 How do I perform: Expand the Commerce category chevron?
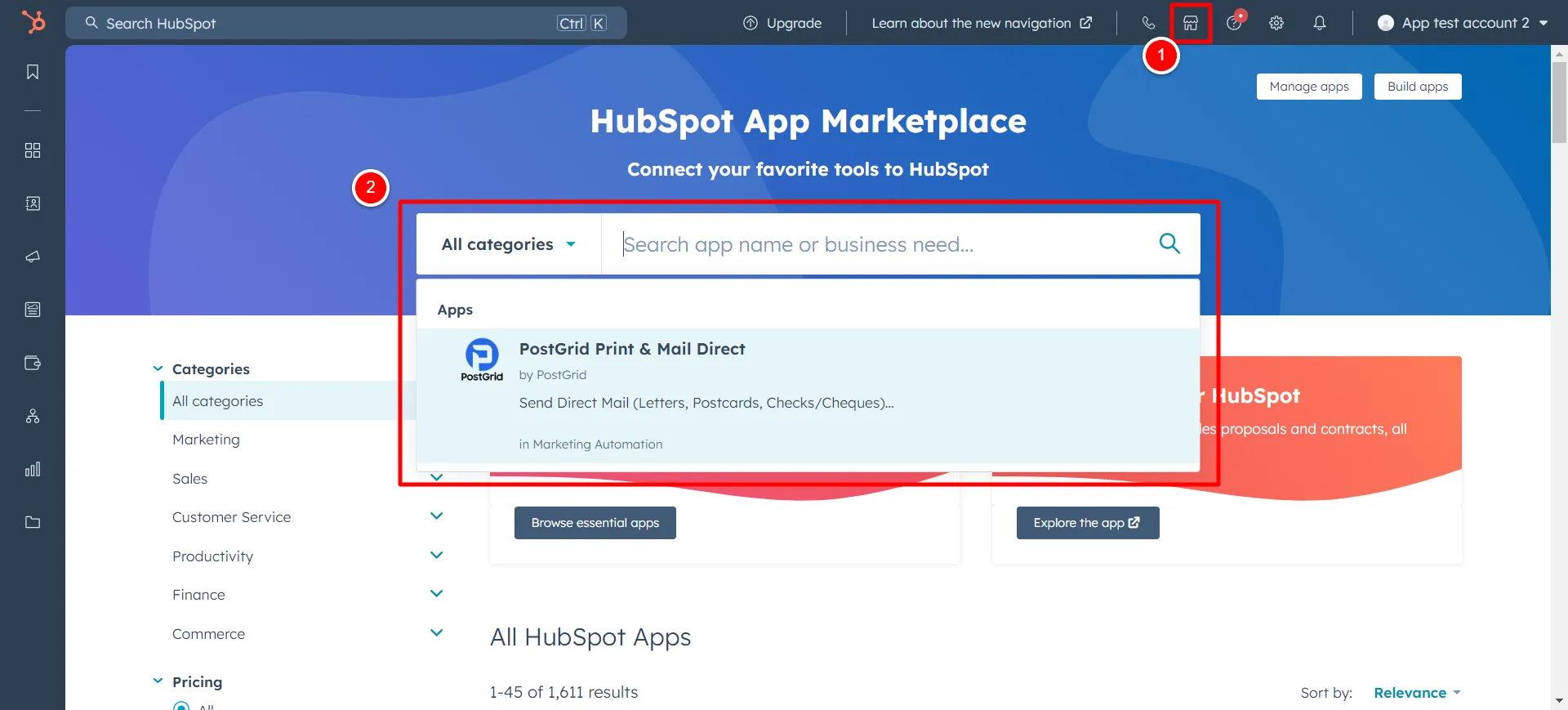pyautogui.click(x=437, y=632)
